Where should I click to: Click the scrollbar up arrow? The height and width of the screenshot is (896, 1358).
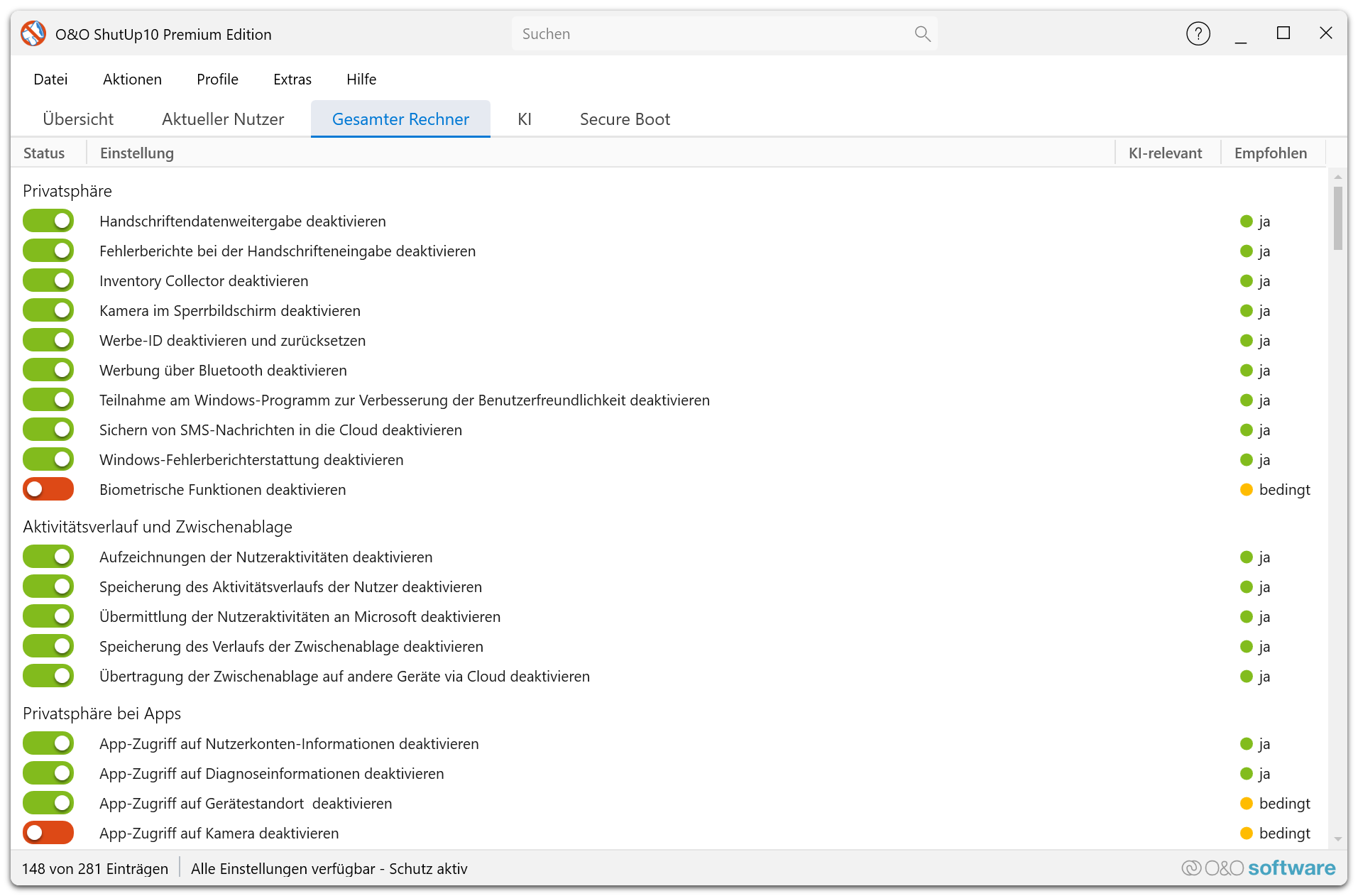click(x=1337, y=177)
